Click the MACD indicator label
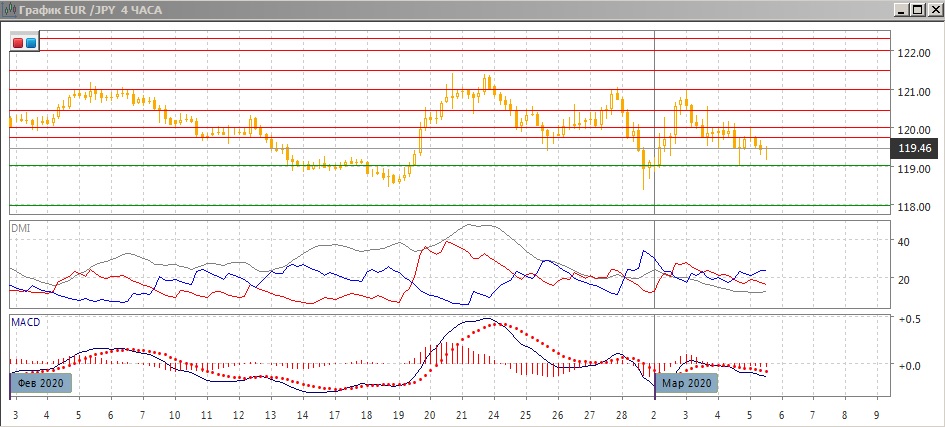 pos(24,322)
